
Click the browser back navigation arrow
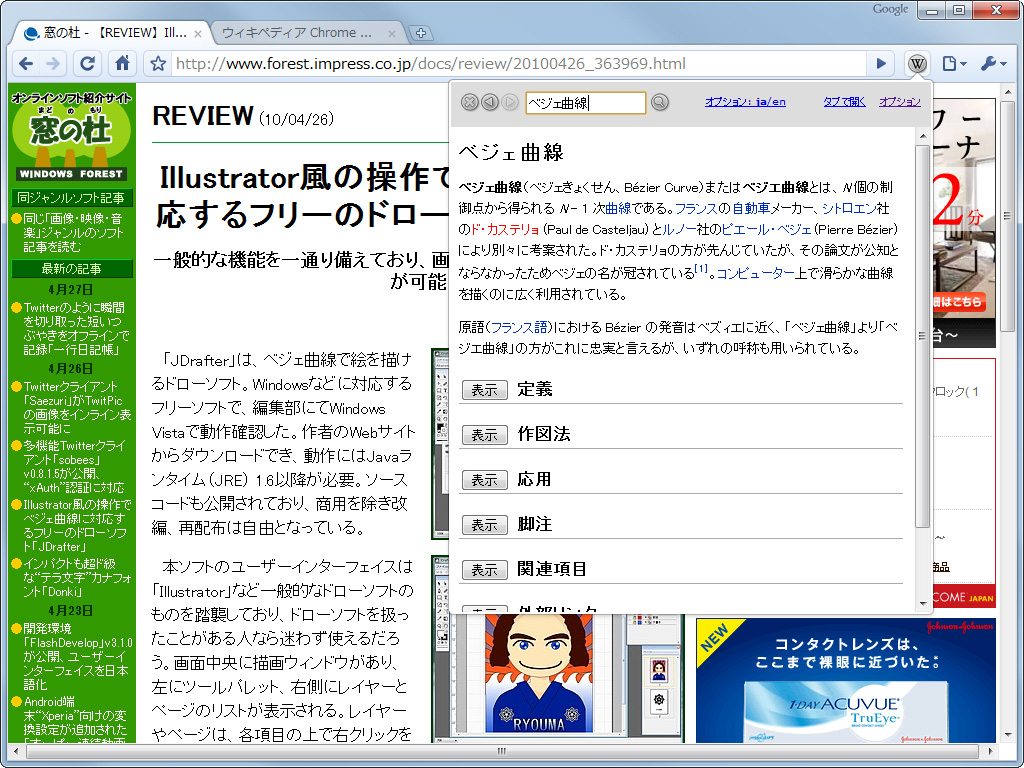click(26, 62)
